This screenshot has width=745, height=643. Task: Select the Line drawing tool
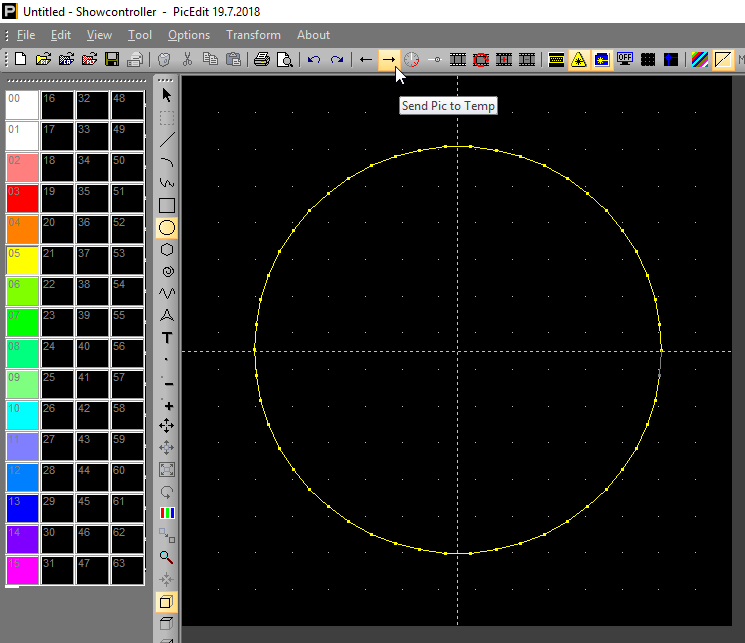point(167,140)
